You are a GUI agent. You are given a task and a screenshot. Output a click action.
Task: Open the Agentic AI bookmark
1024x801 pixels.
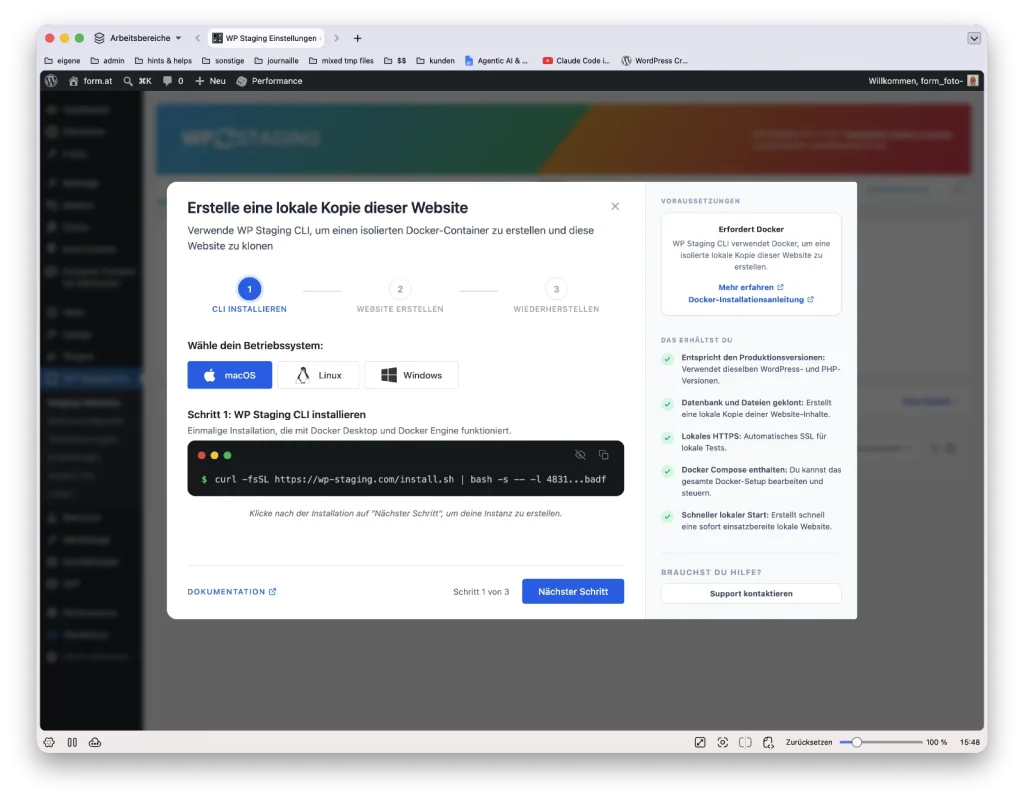point(496,61)
